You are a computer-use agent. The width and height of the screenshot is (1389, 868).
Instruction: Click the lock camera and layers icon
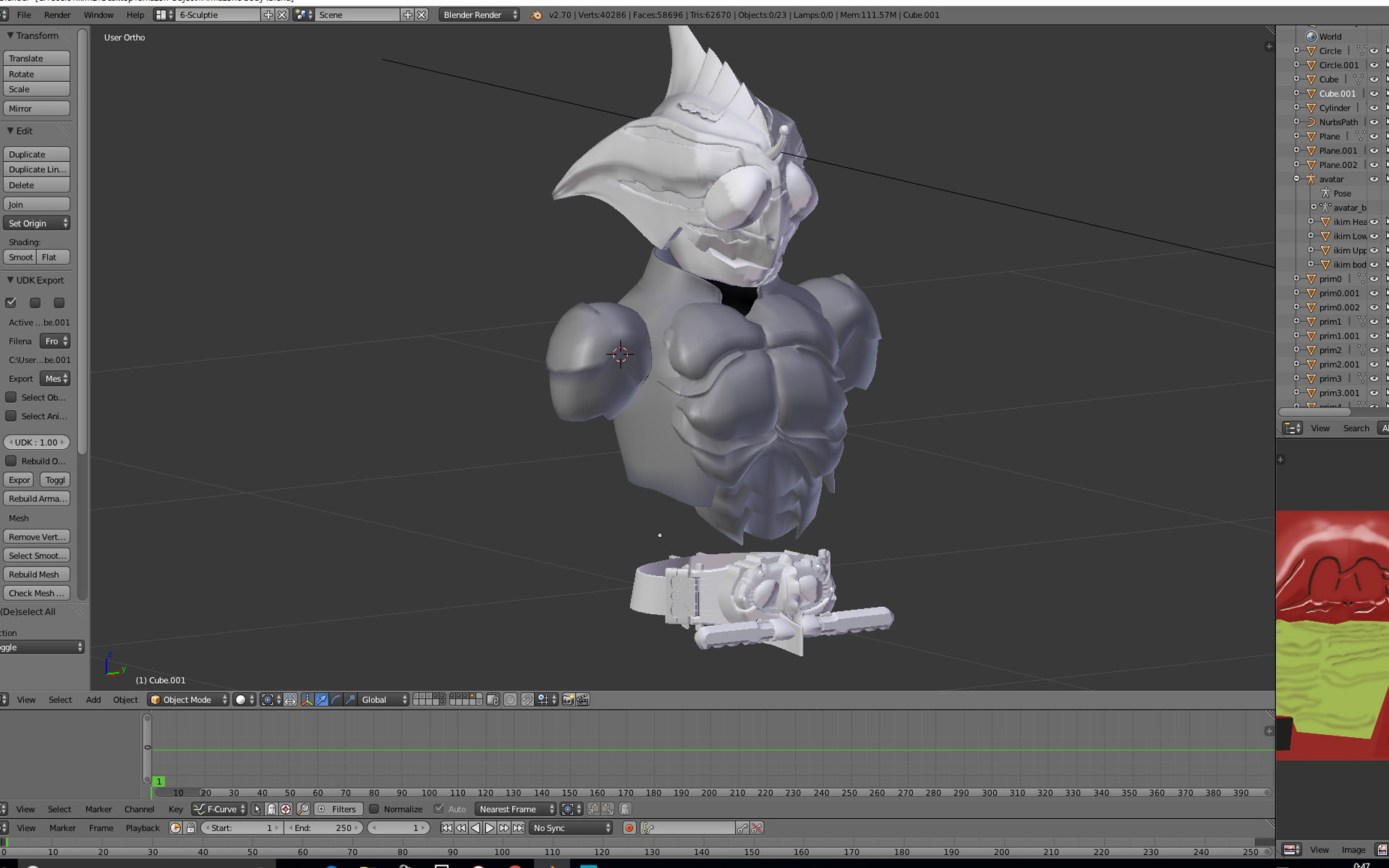[493, 699]
